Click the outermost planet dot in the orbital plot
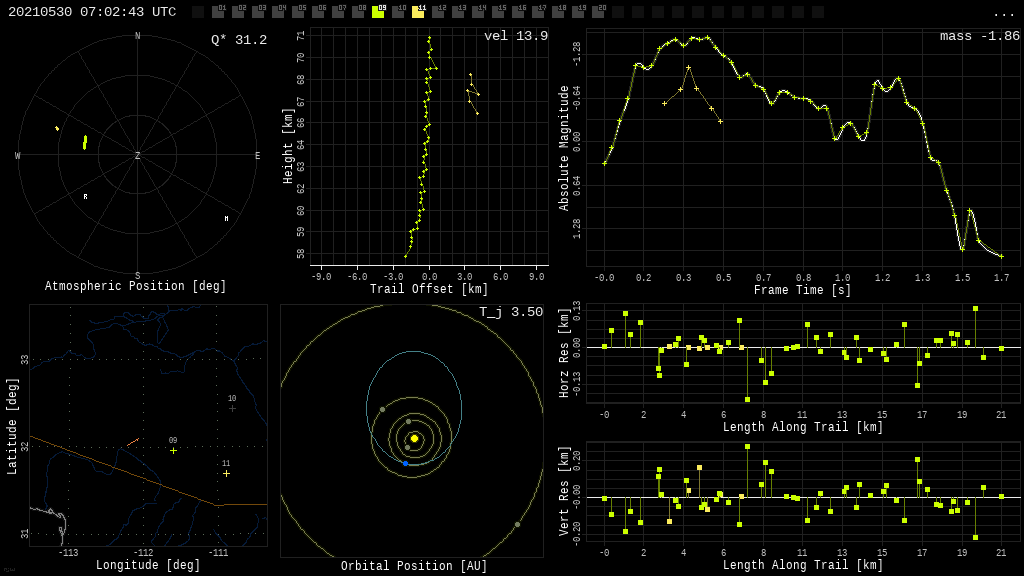 coord(517,524)
